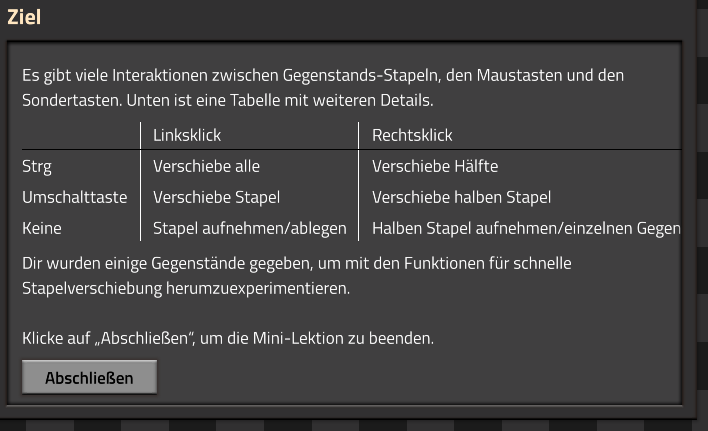
Task: Select the Strg row label
Action: [37, 167]
